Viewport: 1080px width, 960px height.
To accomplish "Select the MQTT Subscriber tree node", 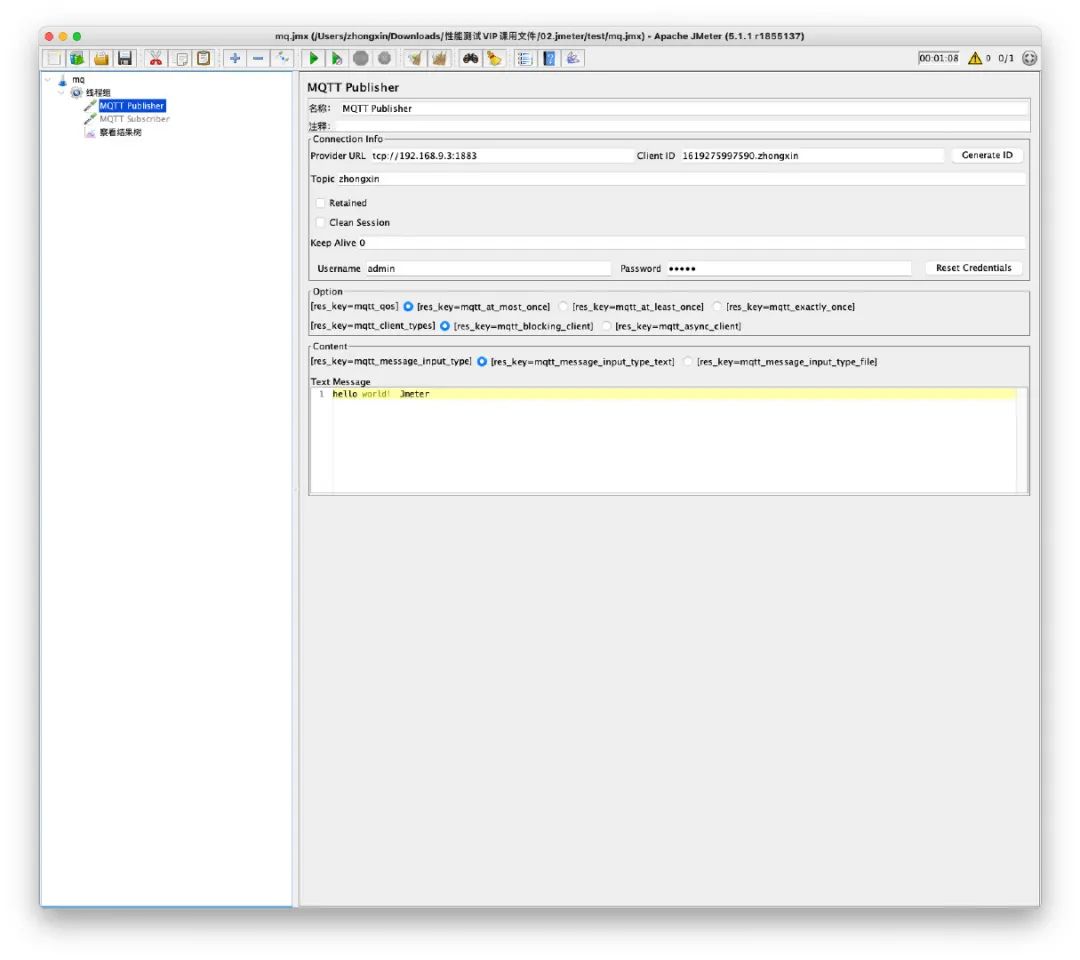I will (x=134, y=119).
